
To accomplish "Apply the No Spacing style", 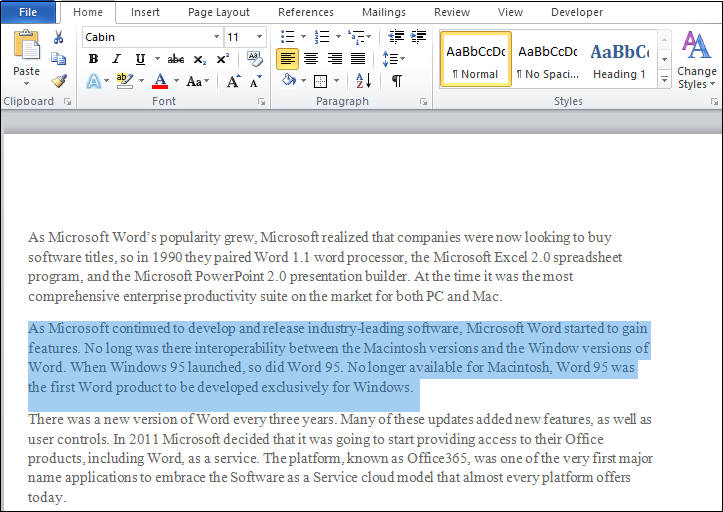I will [548, 59].
